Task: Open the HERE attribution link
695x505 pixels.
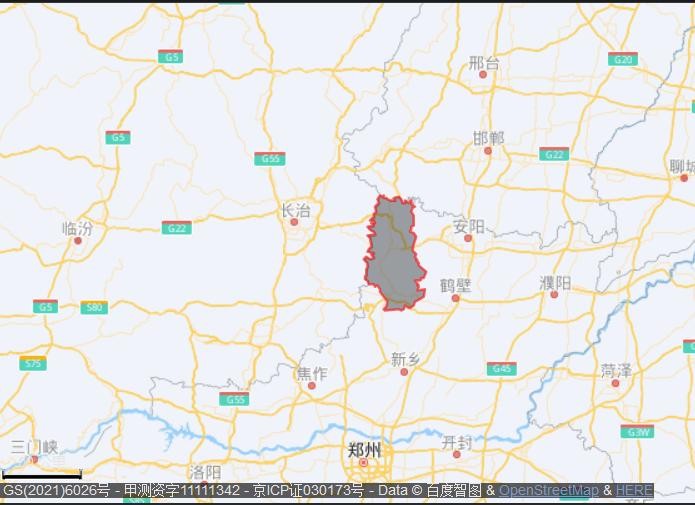Action: [634, 491]
